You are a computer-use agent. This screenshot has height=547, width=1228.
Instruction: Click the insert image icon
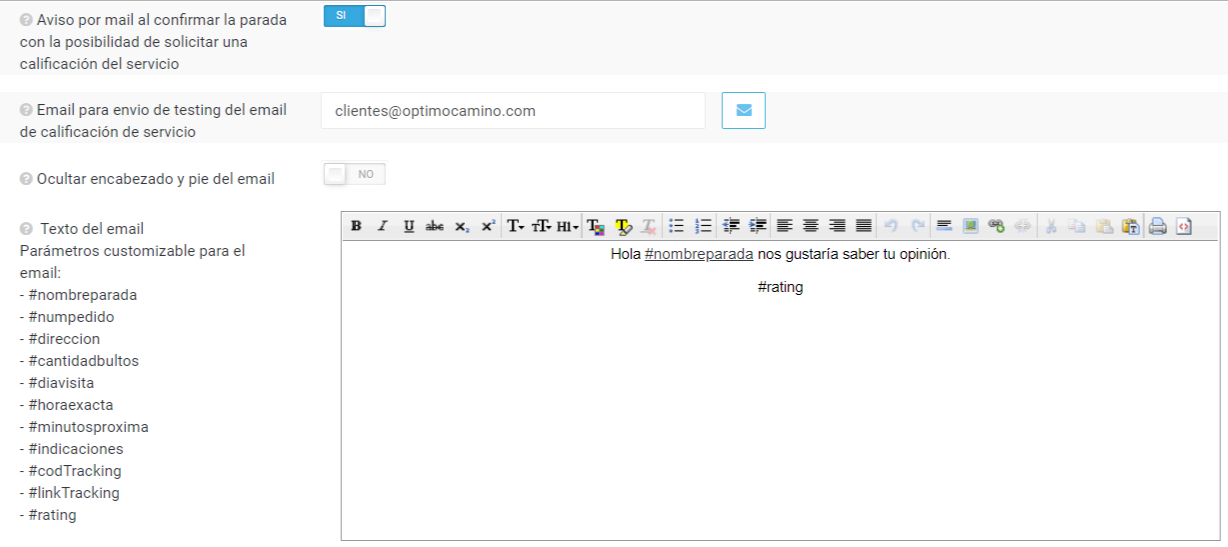970,227
